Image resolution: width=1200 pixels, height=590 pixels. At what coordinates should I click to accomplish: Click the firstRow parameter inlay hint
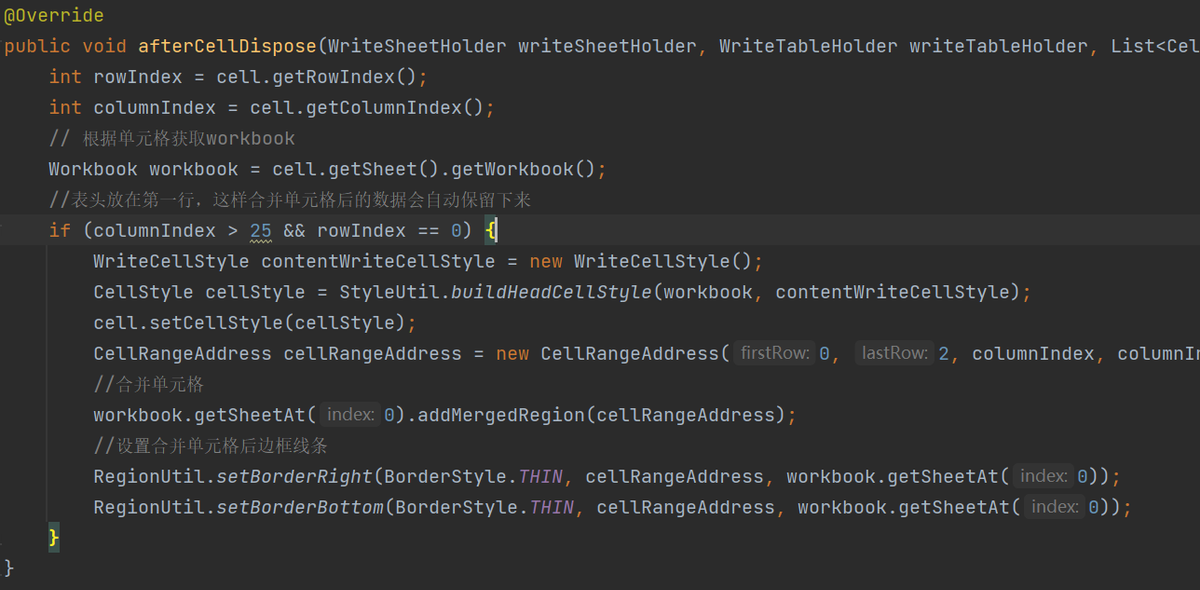774,353
